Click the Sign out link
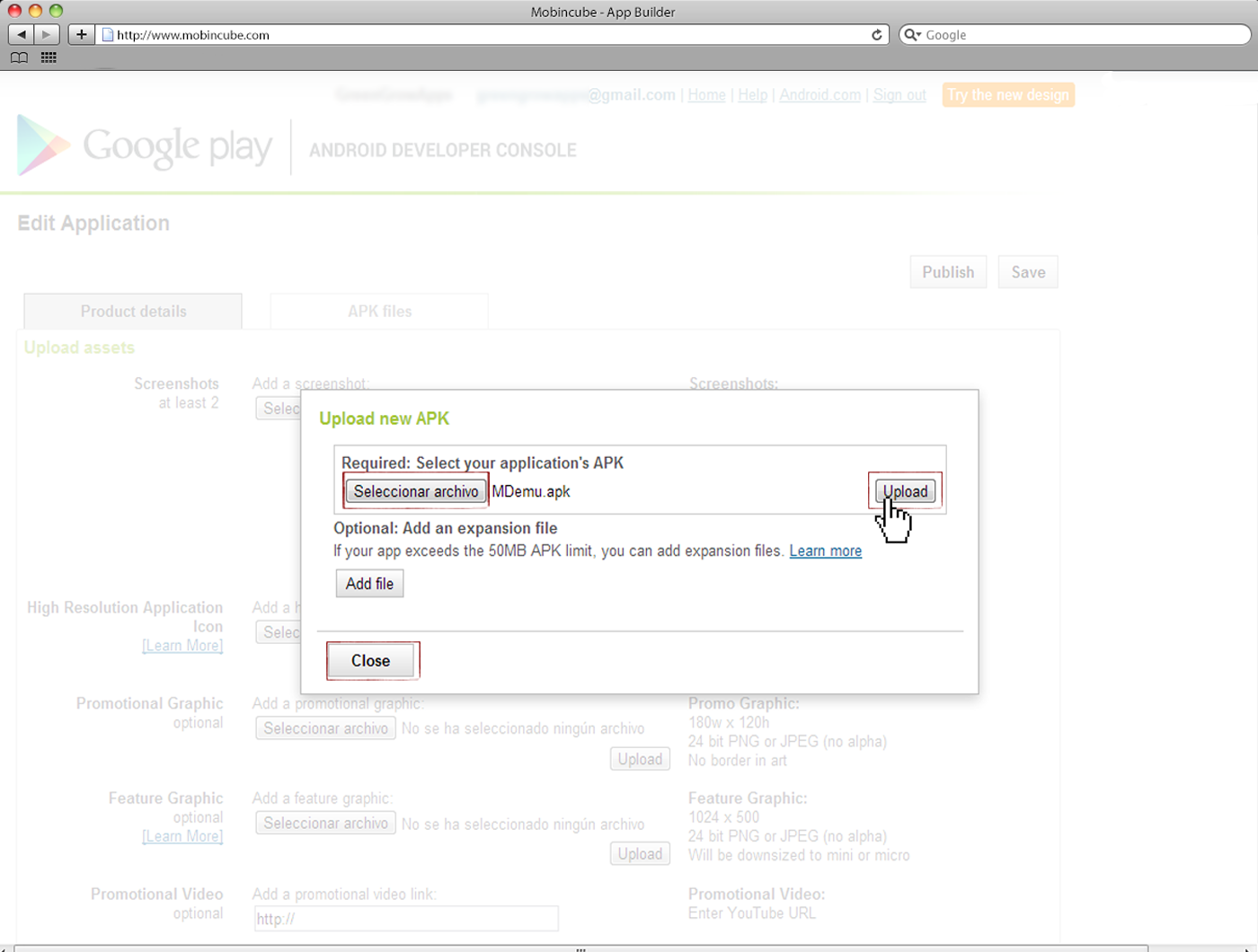This screenshot has width=1258, height=952. pyautogui.click(x=899, y=95)
